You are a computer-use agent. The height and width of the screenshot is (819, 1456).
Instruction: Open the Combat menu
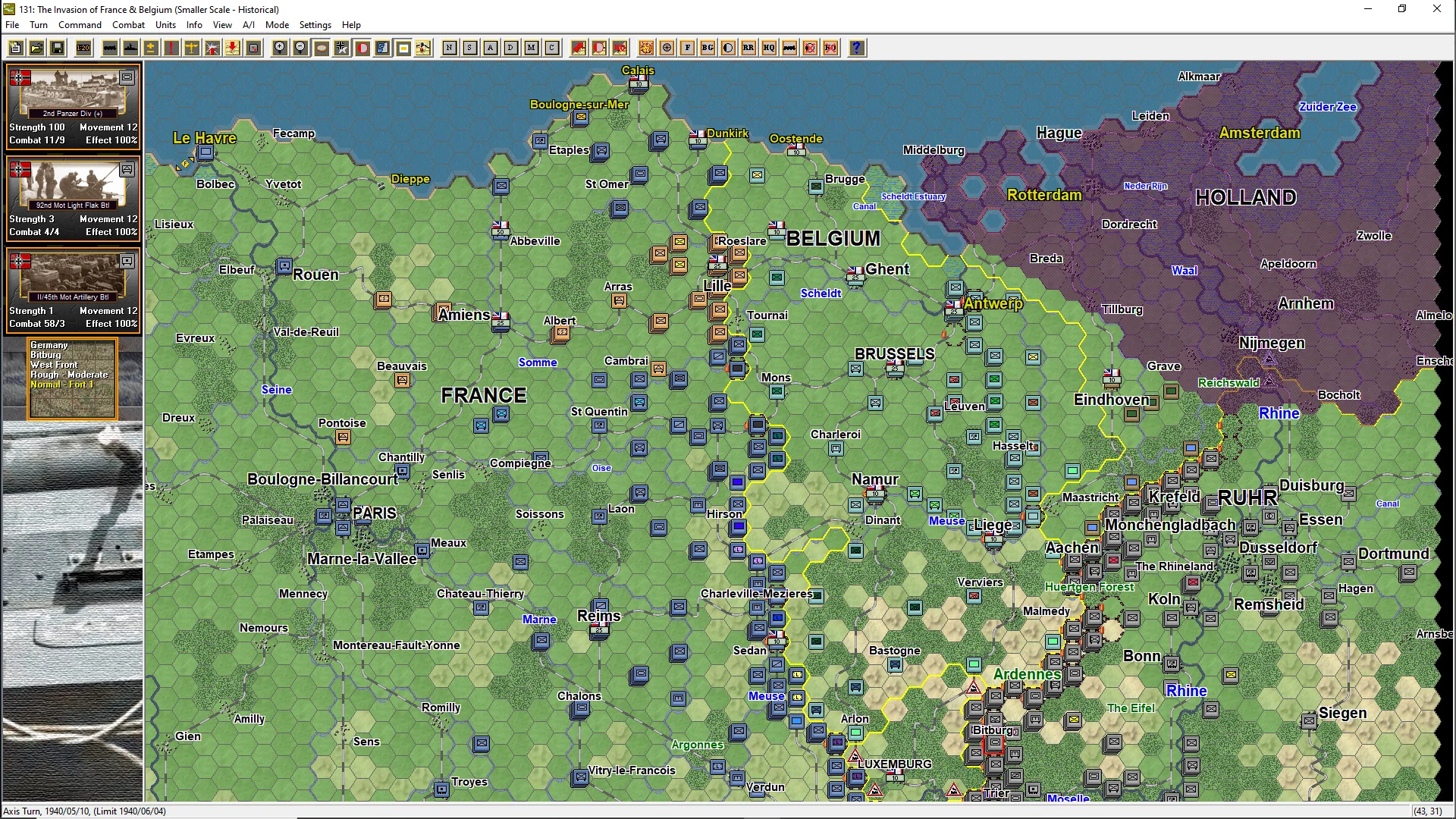pyautogui.click(x=129, y=25)
